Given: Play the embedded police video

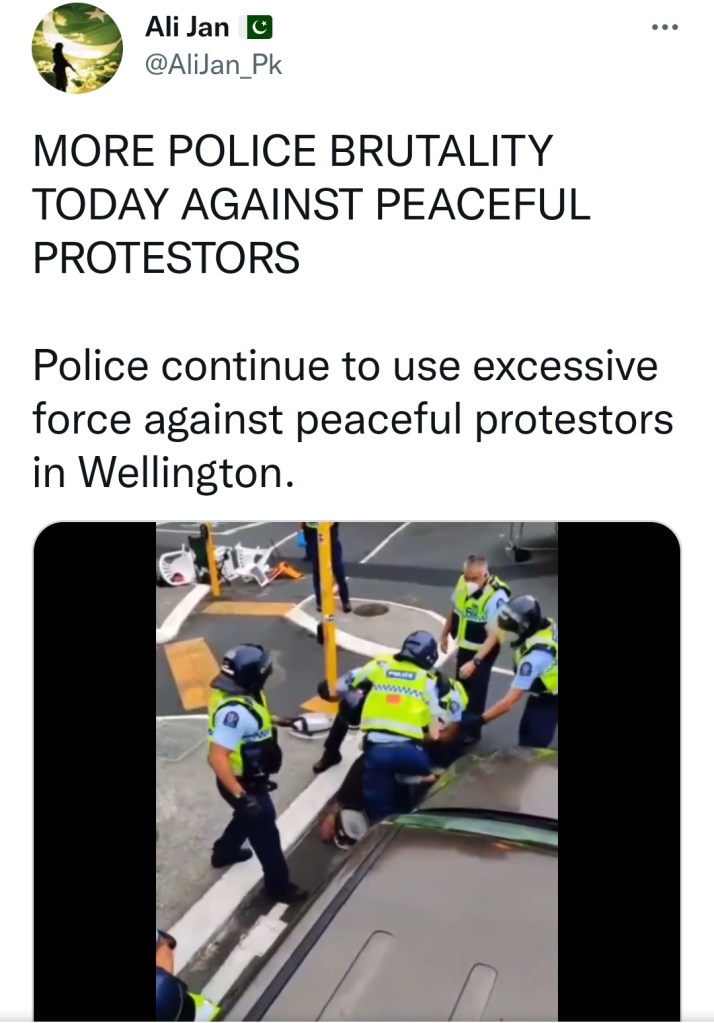Looking at the screenshot, I should [357, 772].
